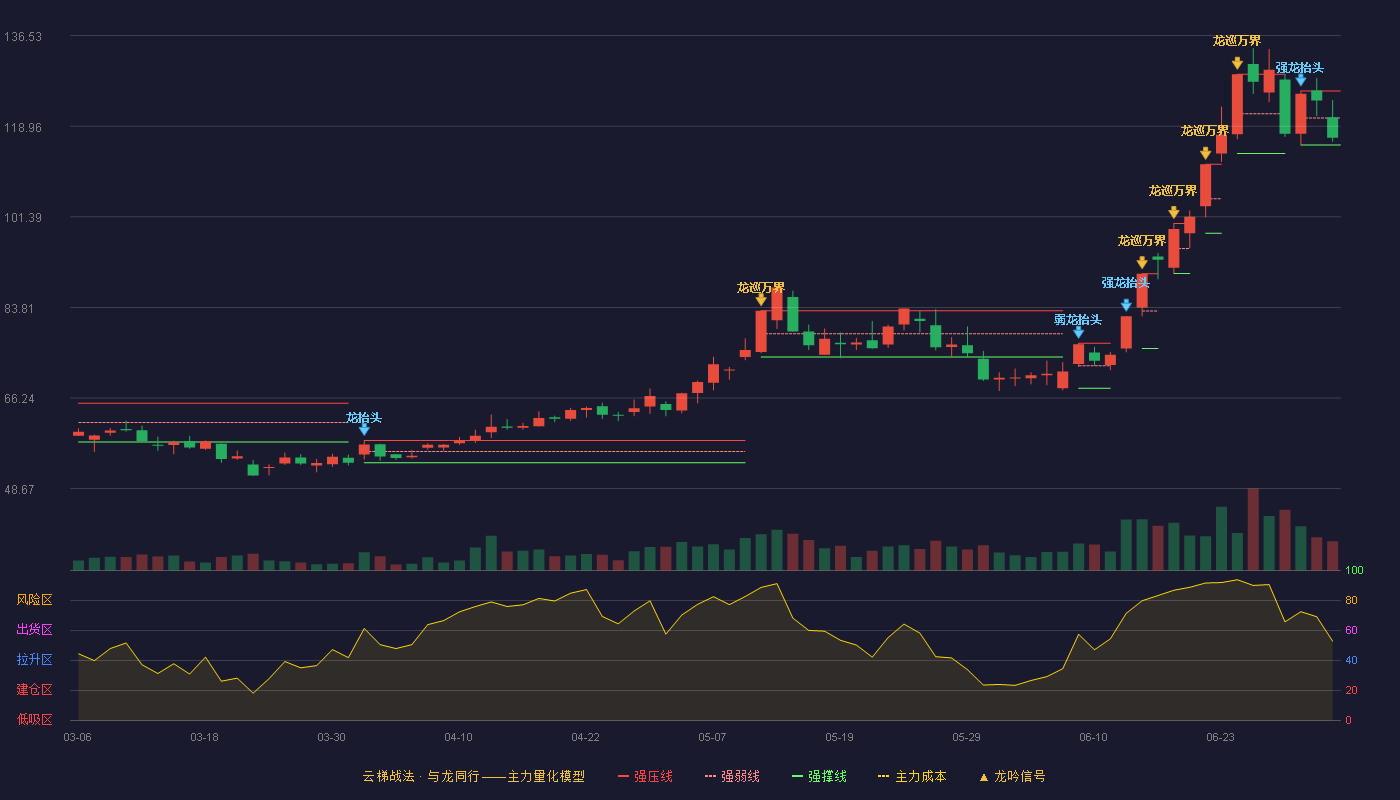Click the yellow arrow under the topmost 龙巡万界
This screenshot has height=800, width=1400.
(1237, 62)
